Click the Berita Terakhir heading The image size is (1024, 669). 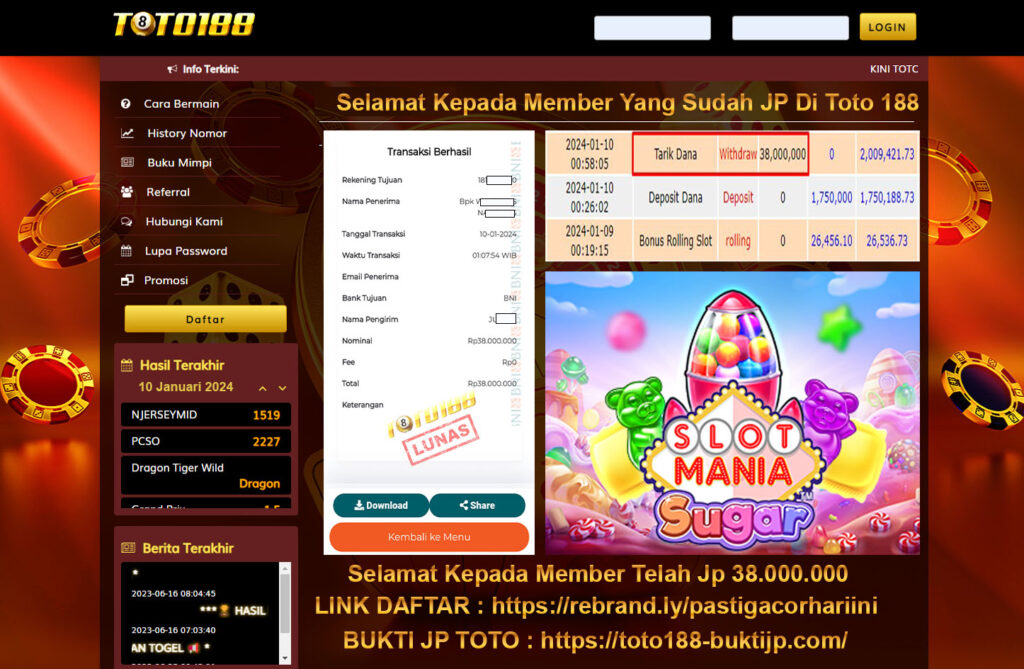[x=187, y=548]
